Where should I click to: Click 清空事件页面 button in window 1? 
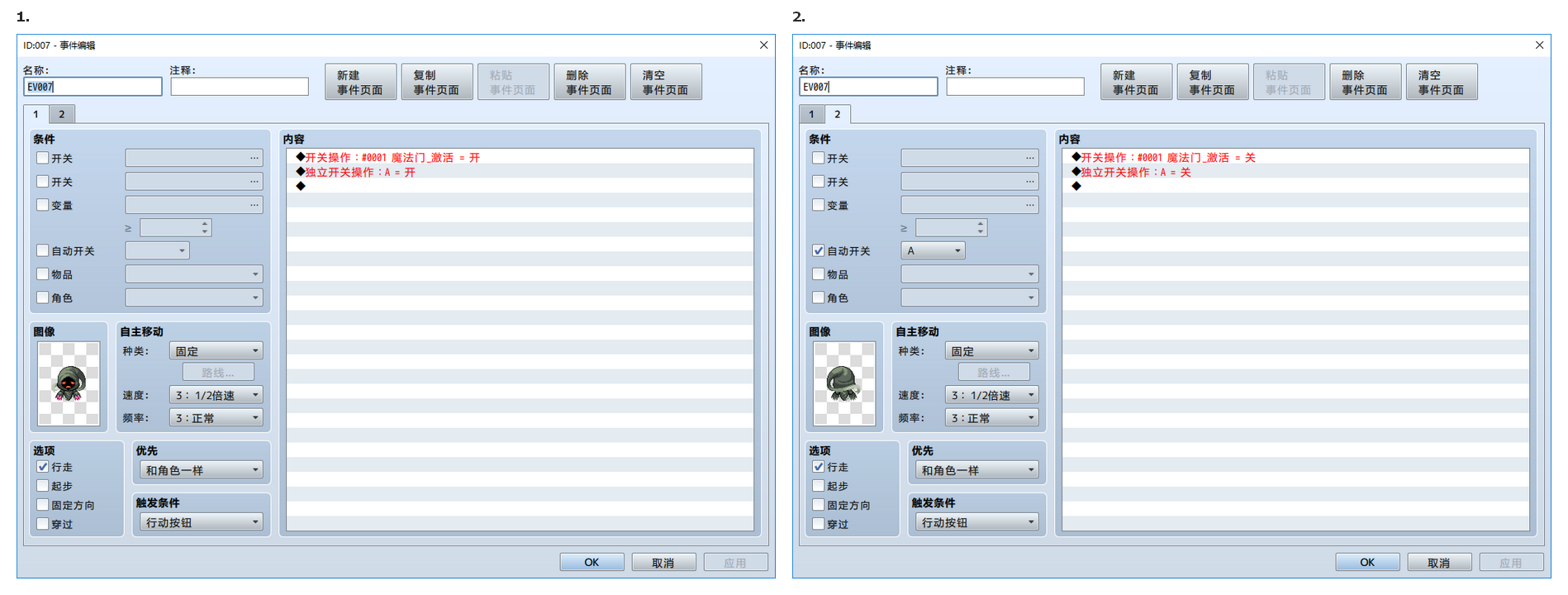[666, 82]
